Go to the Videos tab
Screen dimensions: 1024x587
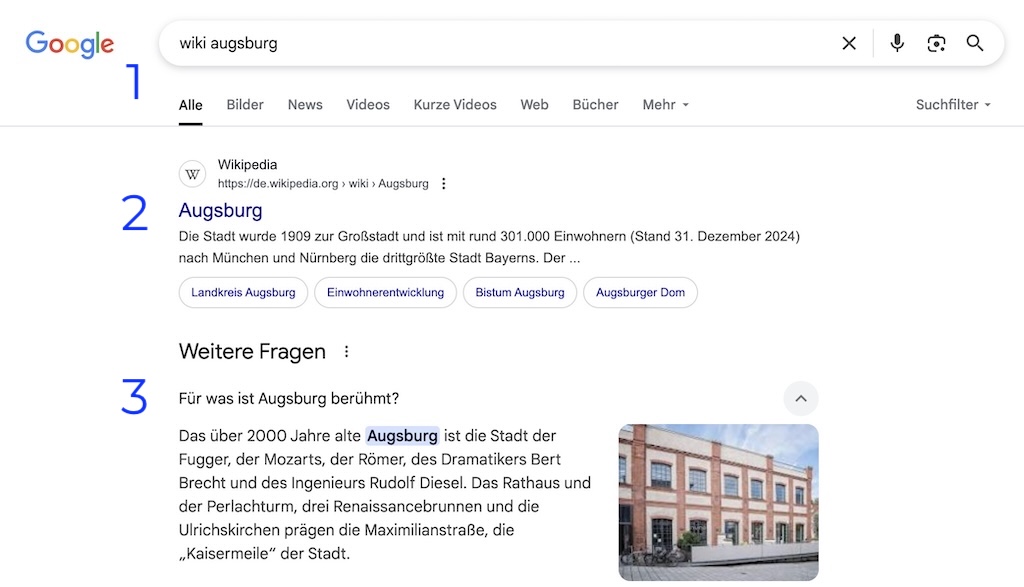click(x=368, y=105)
